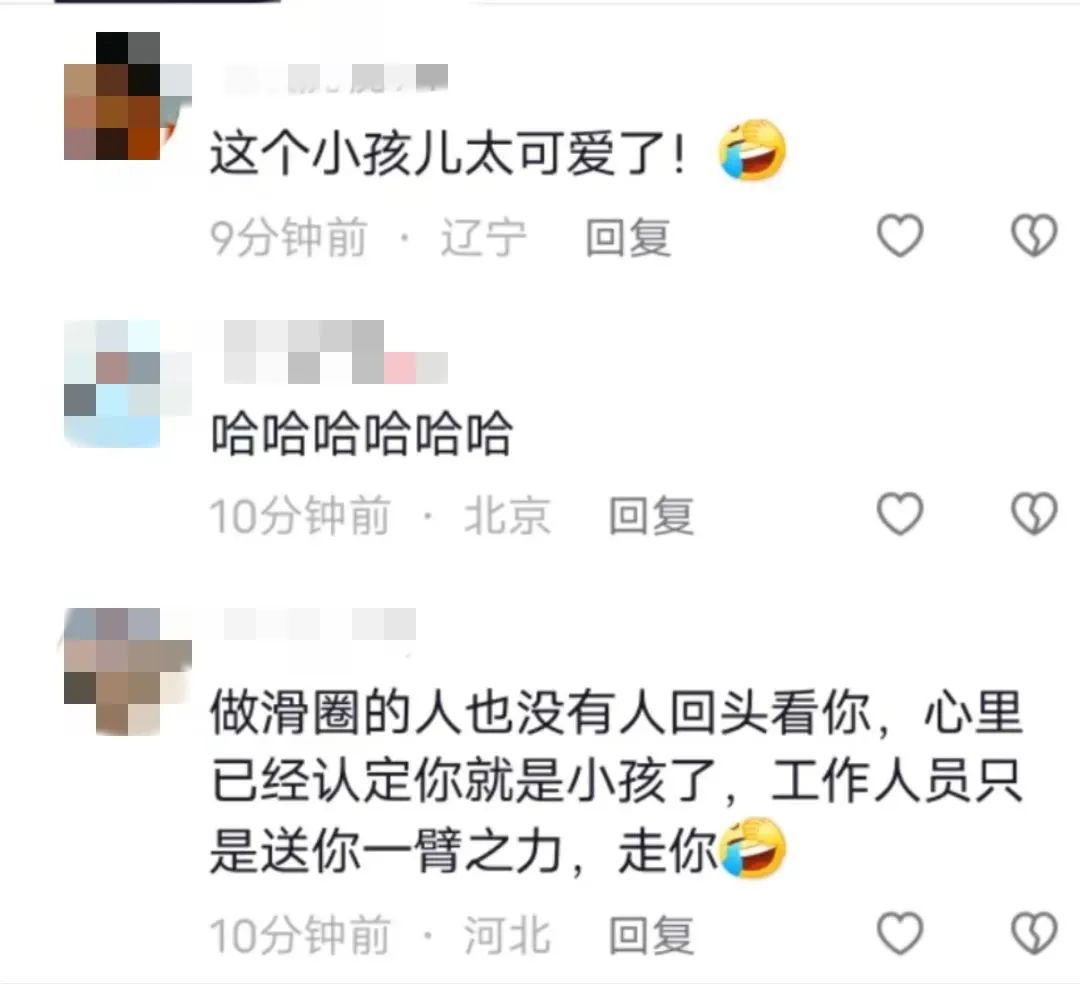Select the 哈哈哈哈哈哈 comment text
The height and width of the screenshot is (984, 1080).
[362, 433]
